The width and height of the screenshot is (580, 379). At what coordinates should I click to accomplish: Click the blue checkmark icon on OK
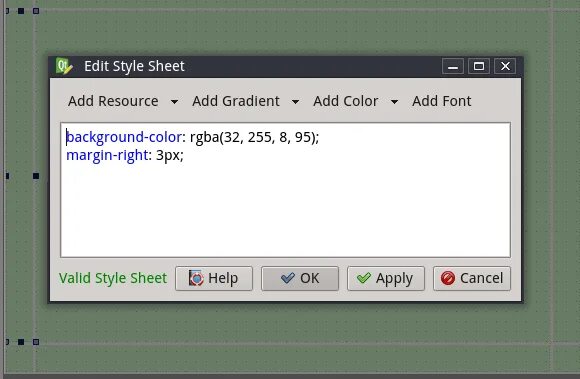288,278
